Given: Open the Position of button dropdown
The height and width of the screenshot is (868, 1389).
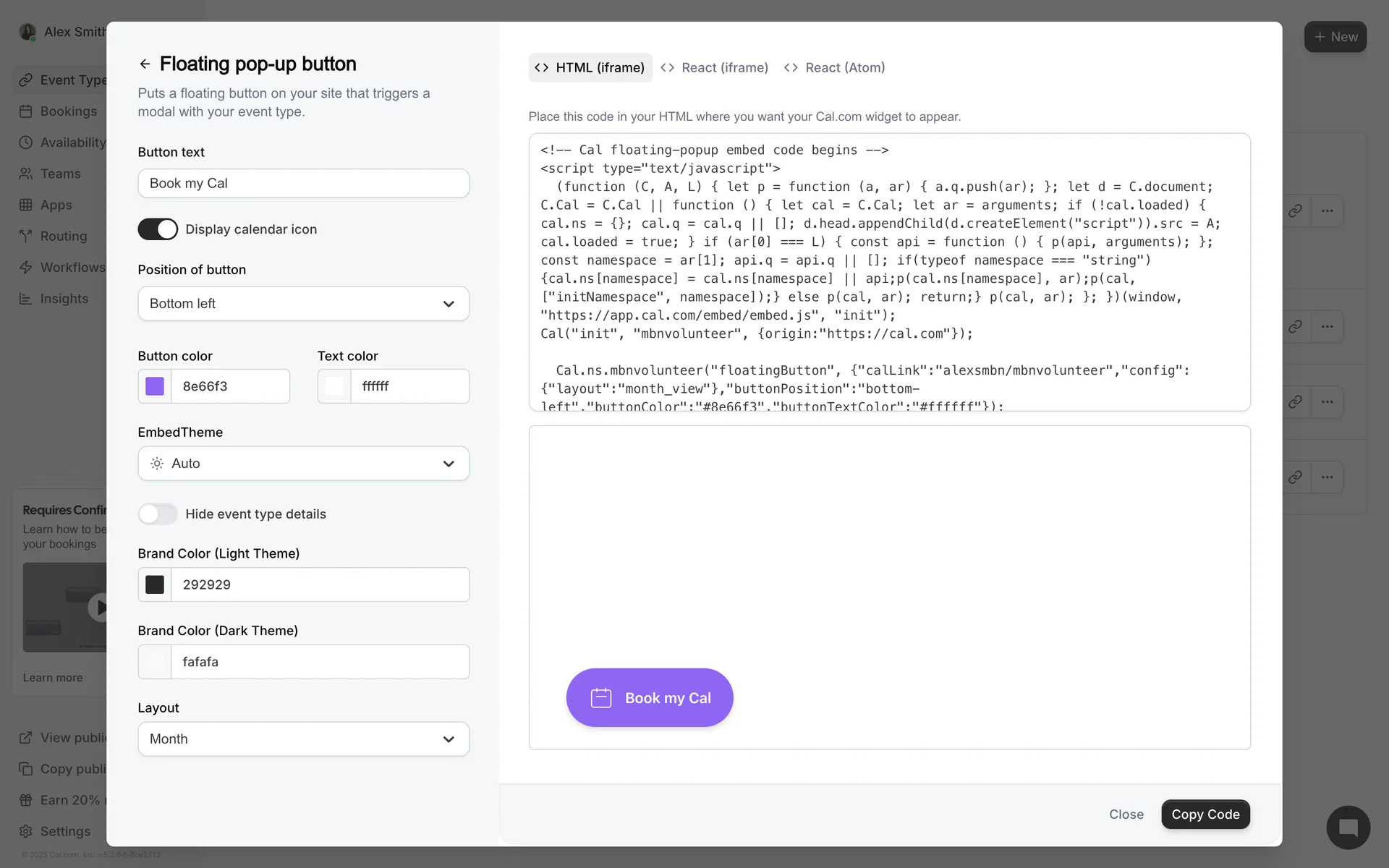Looking at the screenshot, I should 303,304.
